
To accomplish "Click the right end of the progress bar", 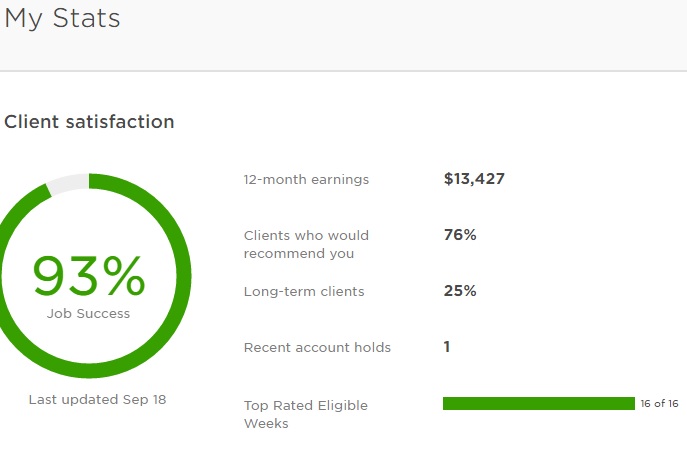I will pyautogui.click(x=631, y=404).
